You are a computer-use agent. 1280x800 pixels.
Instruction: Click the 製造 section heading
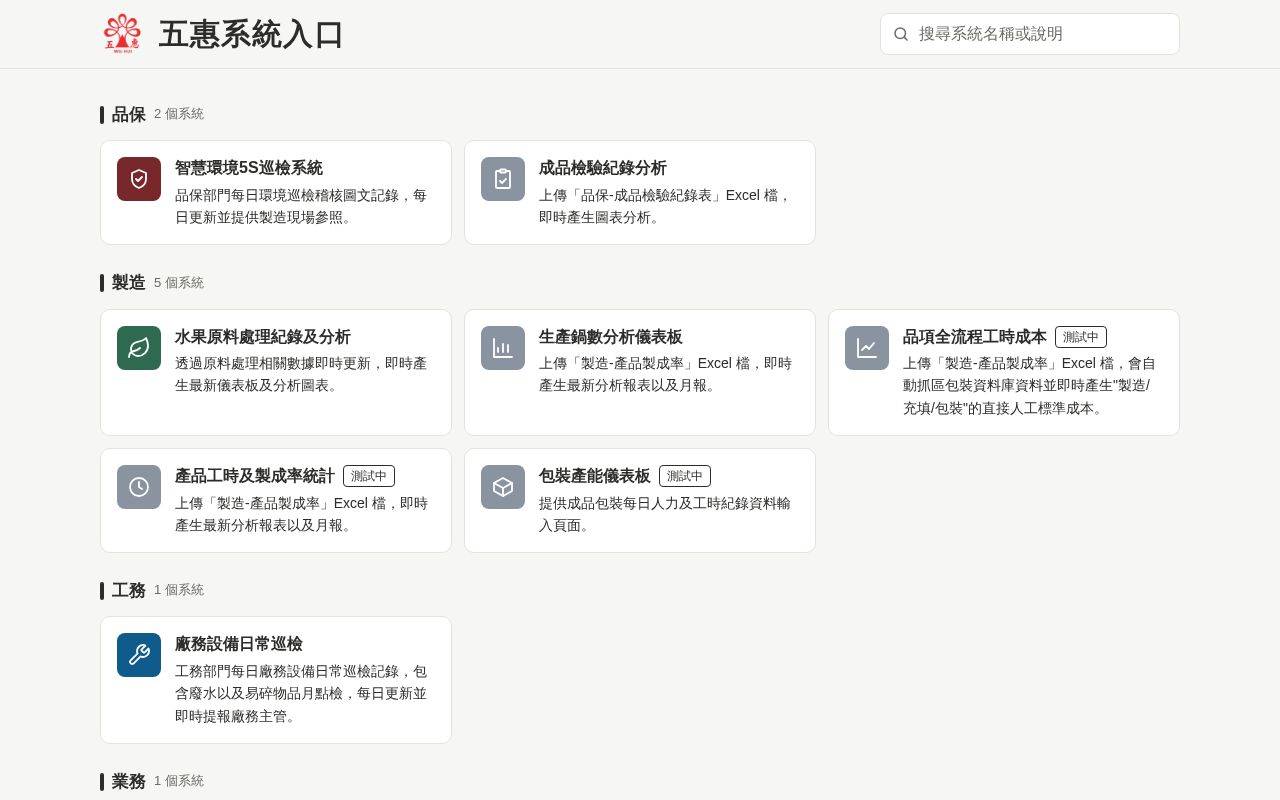pos(129,283)
